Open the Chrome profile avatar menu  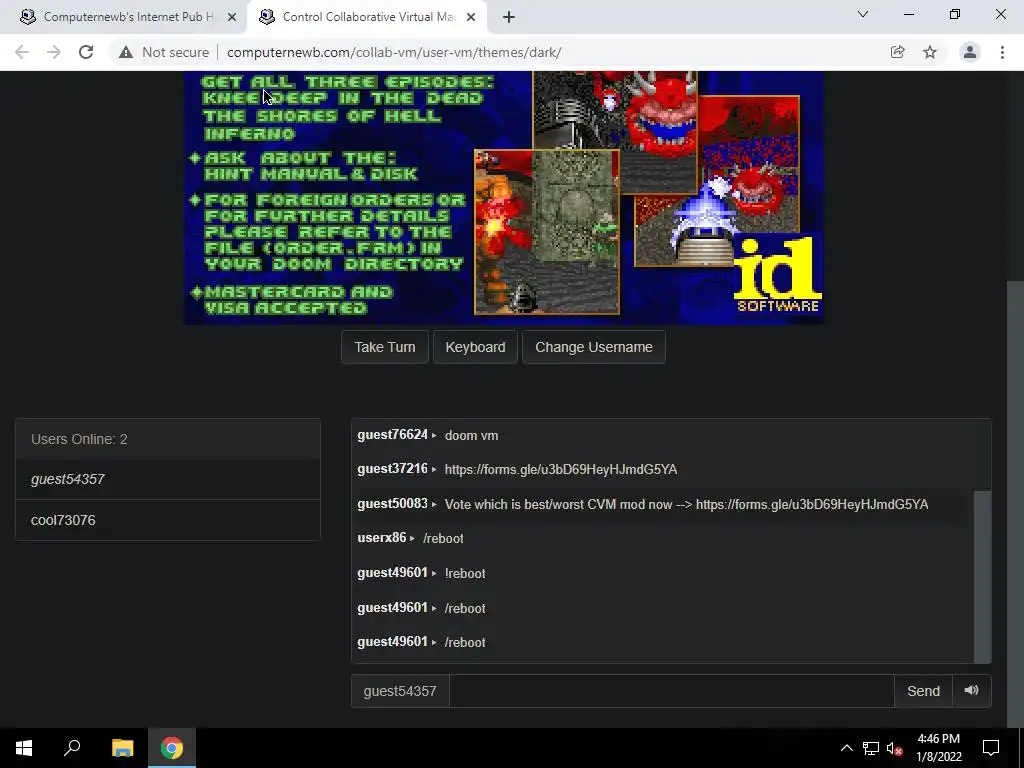[970, 52]
